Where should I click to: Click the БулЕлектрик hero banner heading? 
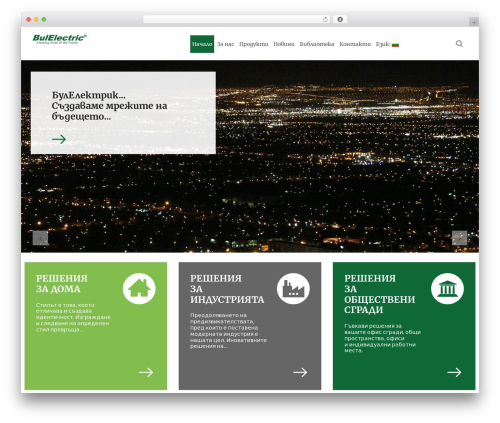pyautogui.click(x=109, y=106)
